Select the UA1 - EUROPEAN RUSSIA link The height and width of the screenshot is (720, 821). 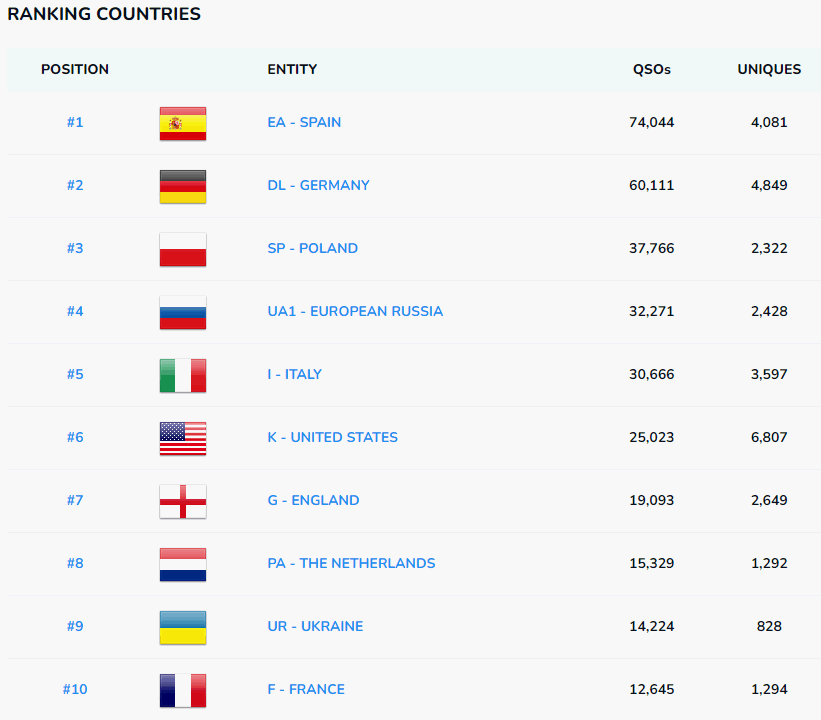click(x=355, y=311)
